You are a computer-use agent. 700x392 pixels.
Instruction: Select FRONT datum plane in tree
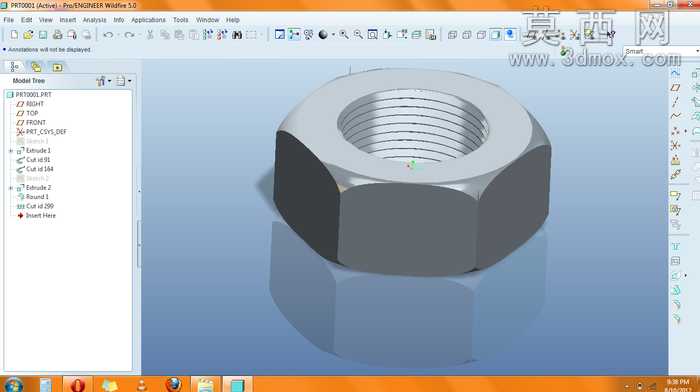coord(31,122)
